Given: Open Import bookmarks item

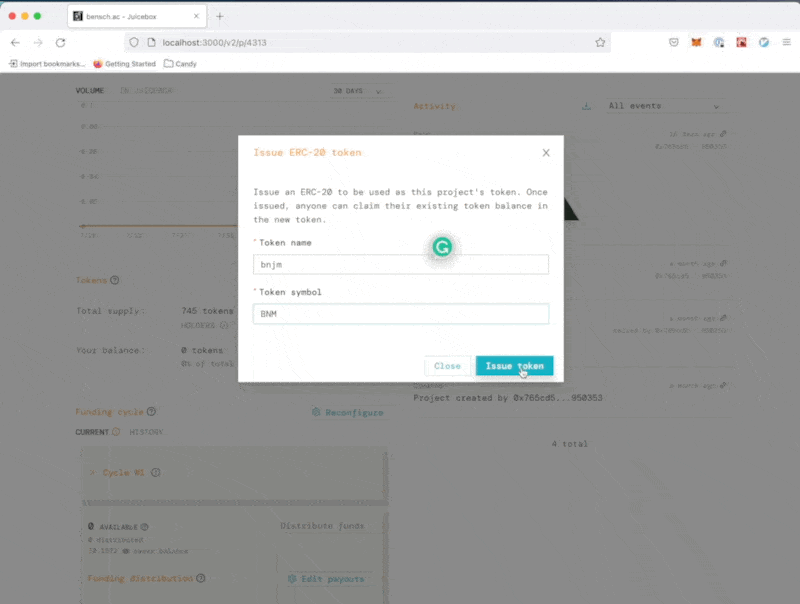Looking at the screenshot, I should tap(46, 64).
